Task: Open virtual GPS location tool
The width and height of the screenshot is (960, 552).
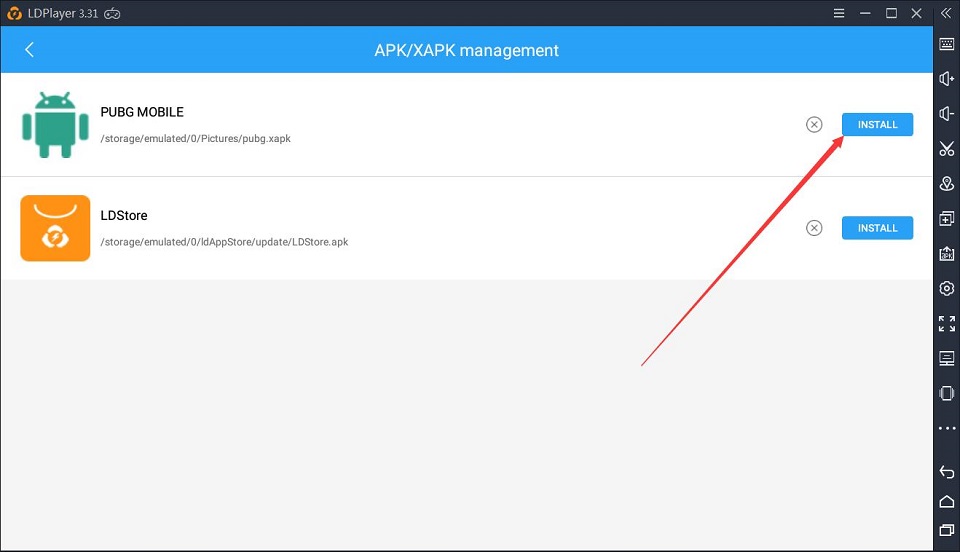Action: pos(947,183)
